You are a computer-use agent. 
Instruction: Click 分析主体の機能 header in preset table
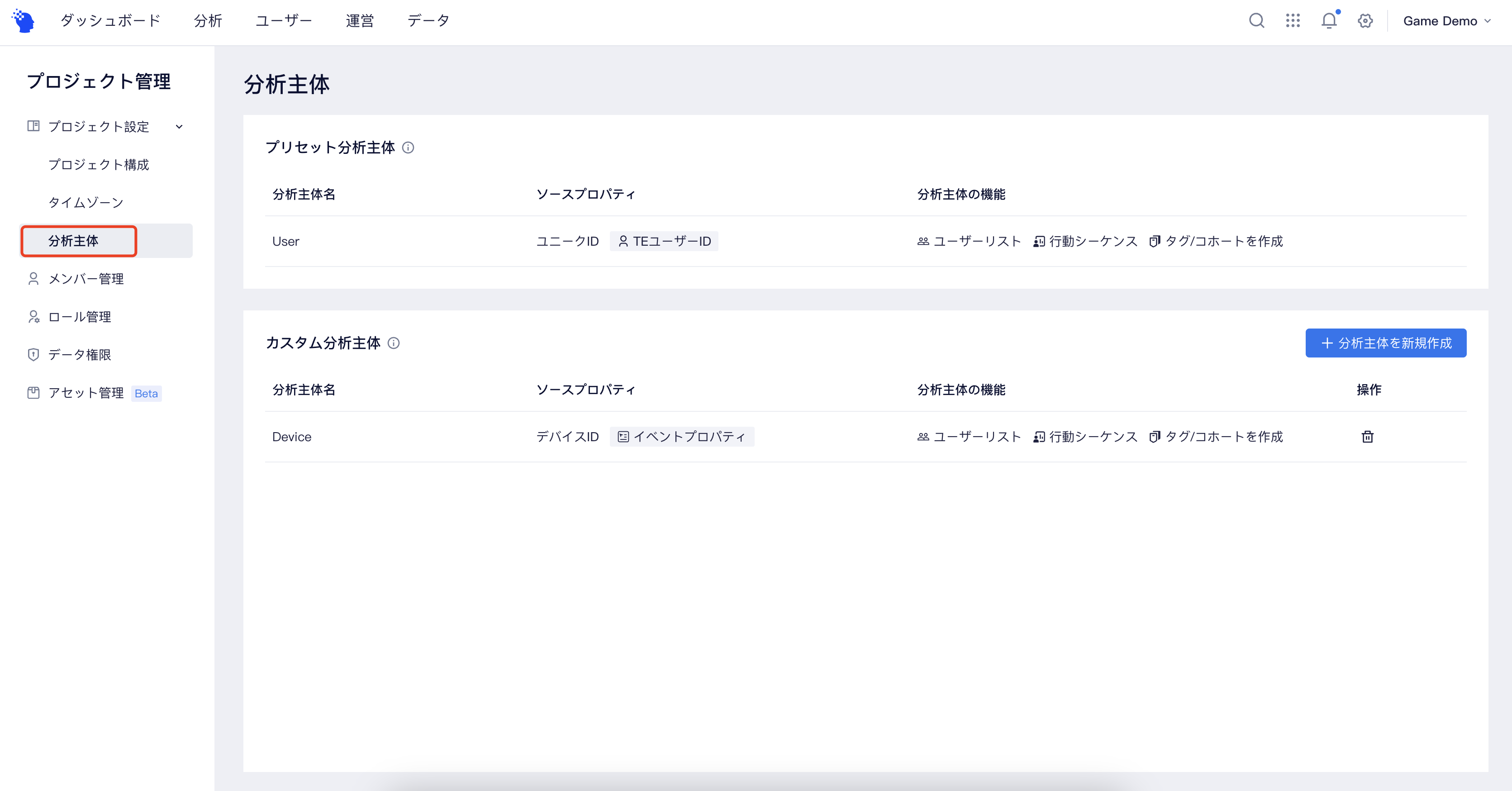[961, 195]
